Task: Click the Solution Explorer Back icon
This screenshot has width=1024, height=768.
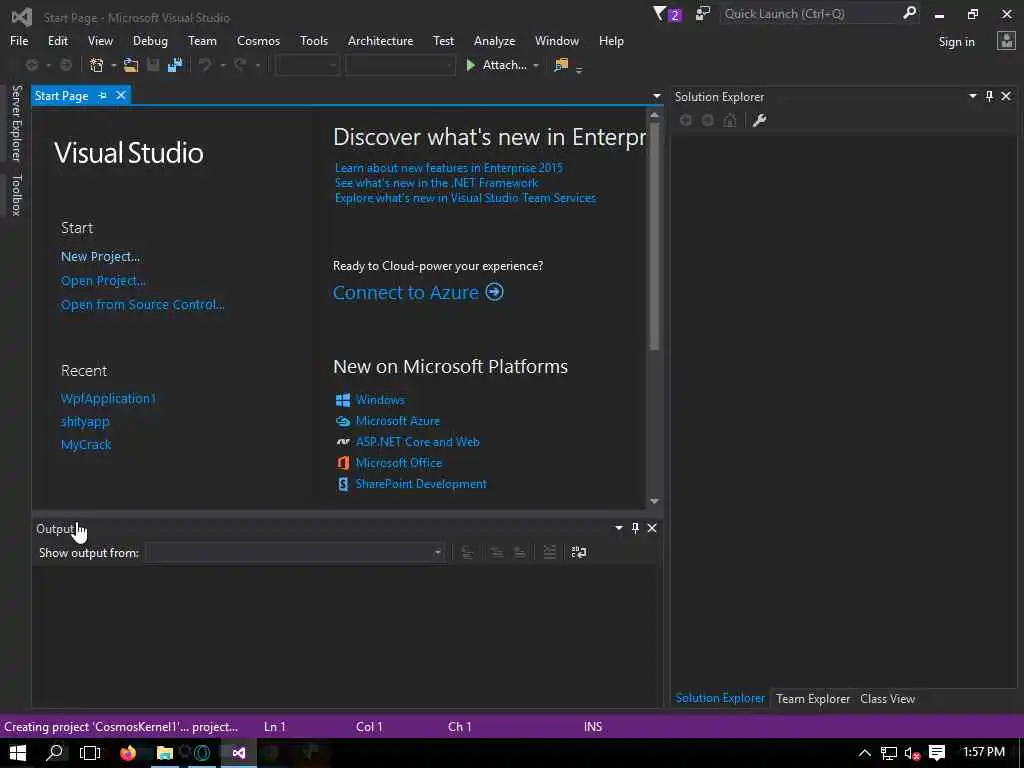Action: (686, 120)
